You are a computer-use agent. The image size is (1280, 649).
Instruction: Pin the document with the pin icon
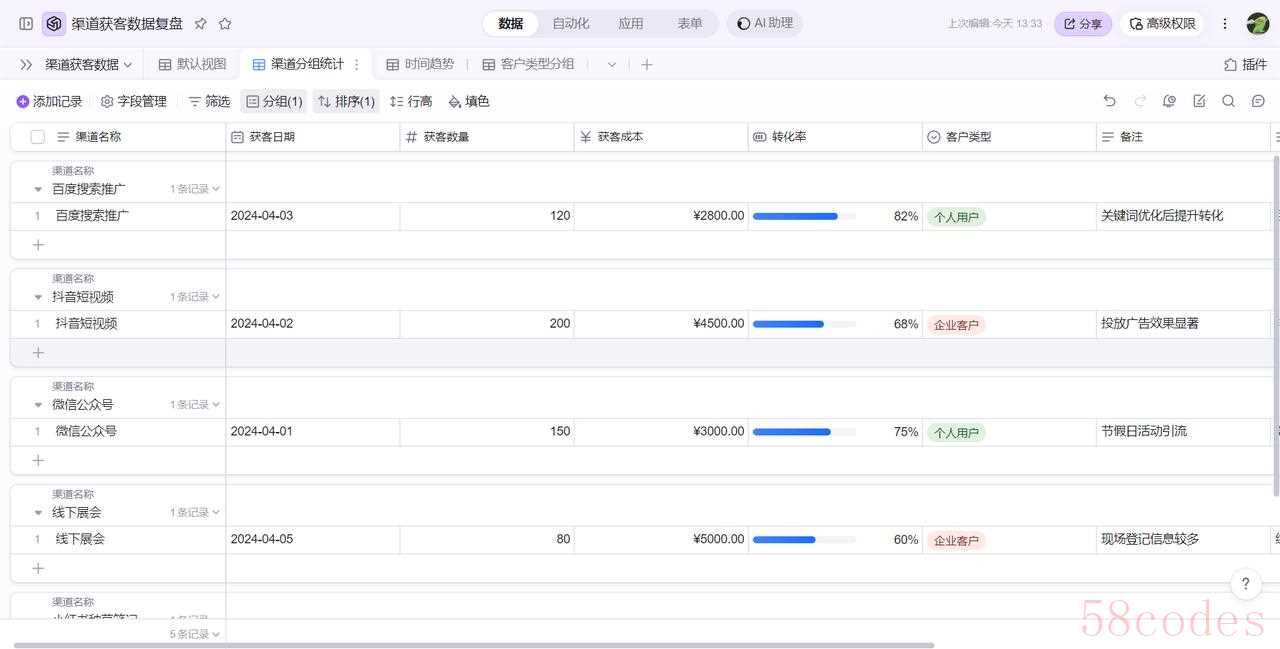tap(201, 23)
